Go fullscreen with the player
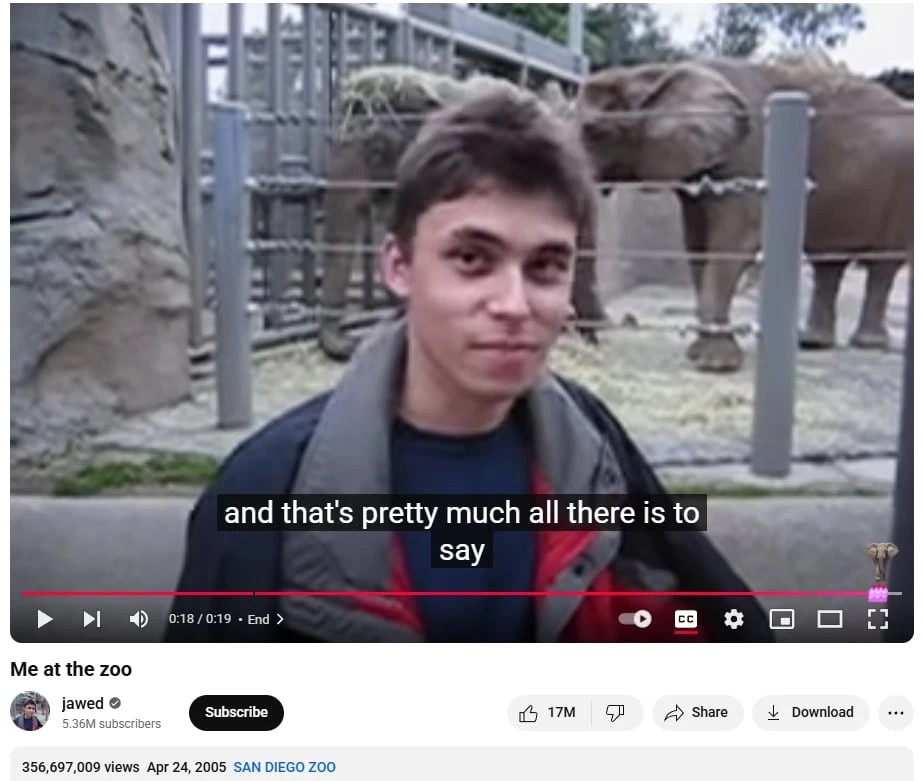This screenshot has width=923, height=781. point(878,619)
